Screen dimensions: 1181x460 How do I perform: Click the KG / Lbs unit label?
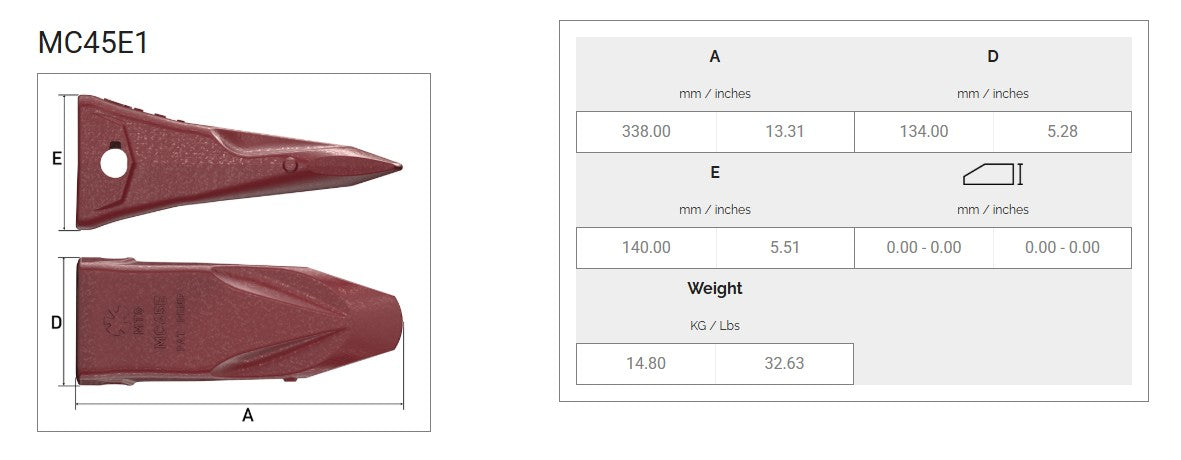715,326
